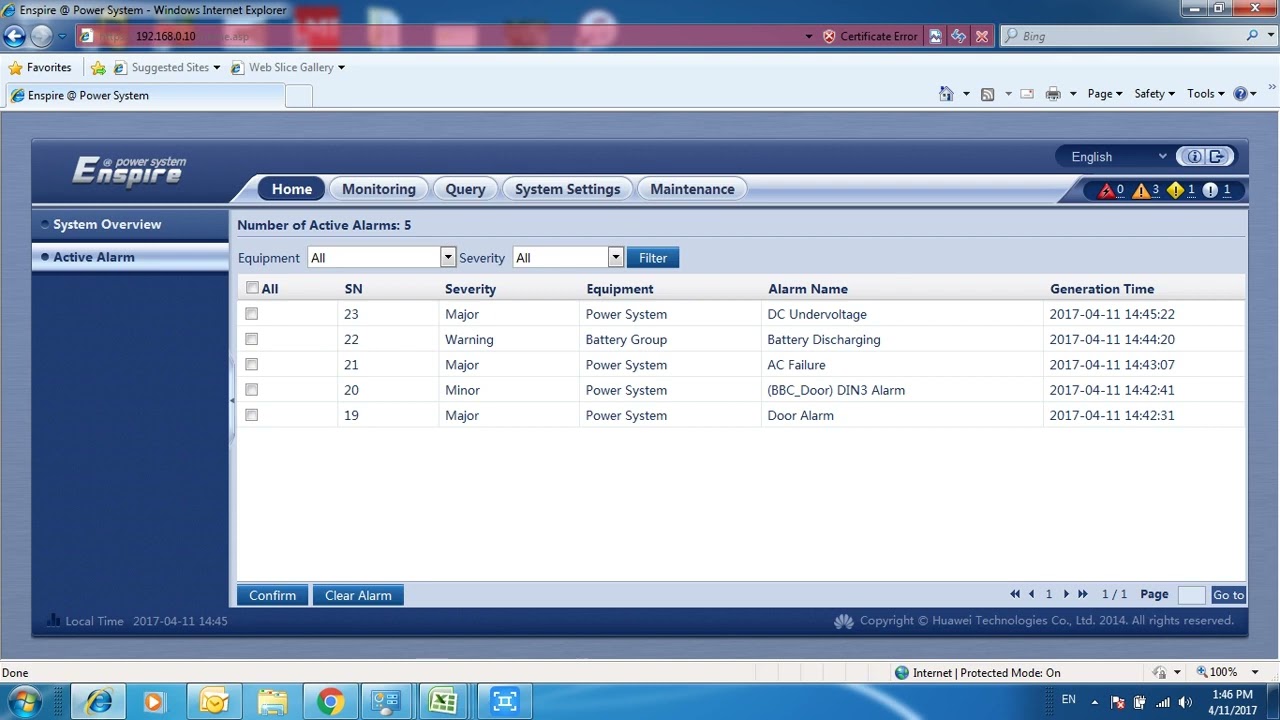Collapse the sidebar splitter arrow
This screenshot has height=720, width=1280.
(232, 400)
